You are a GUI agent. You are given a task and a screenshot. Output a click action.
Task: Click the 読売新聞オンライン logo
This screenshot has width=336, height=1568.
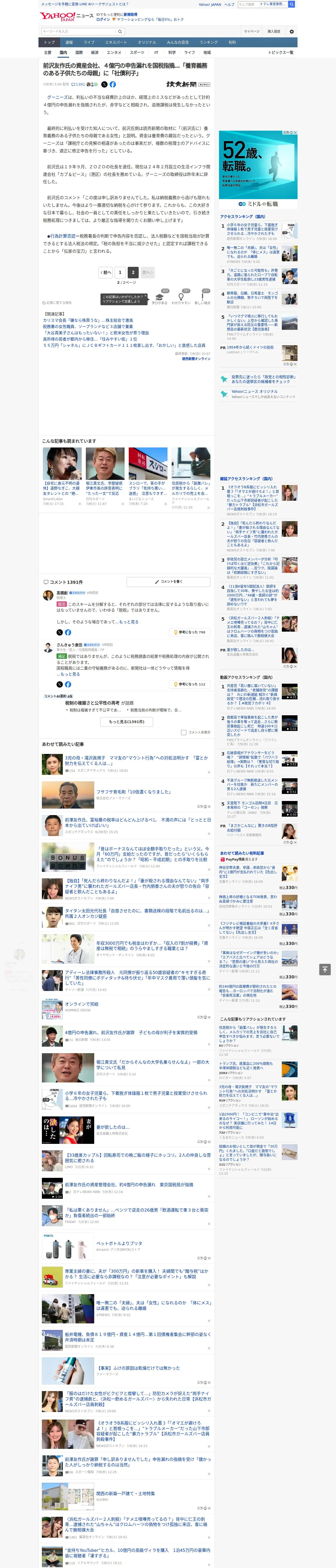coord(188,85)
